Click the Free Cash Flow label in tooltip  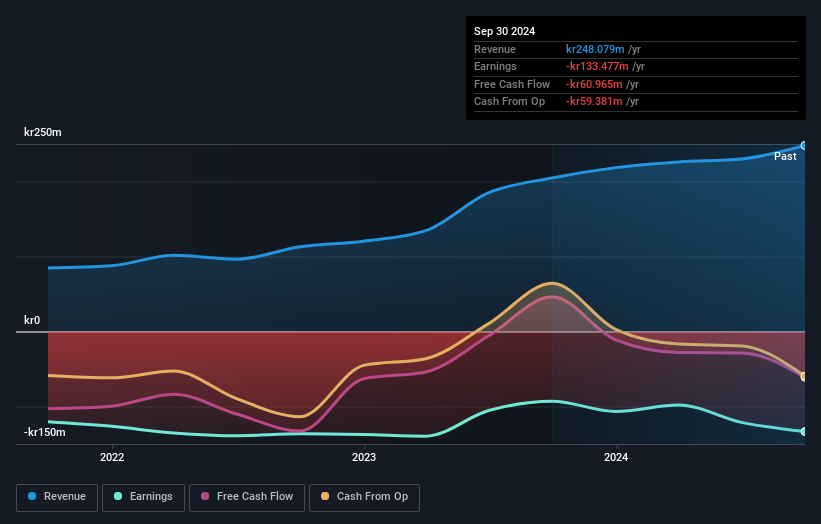click(x=512, y=84)
